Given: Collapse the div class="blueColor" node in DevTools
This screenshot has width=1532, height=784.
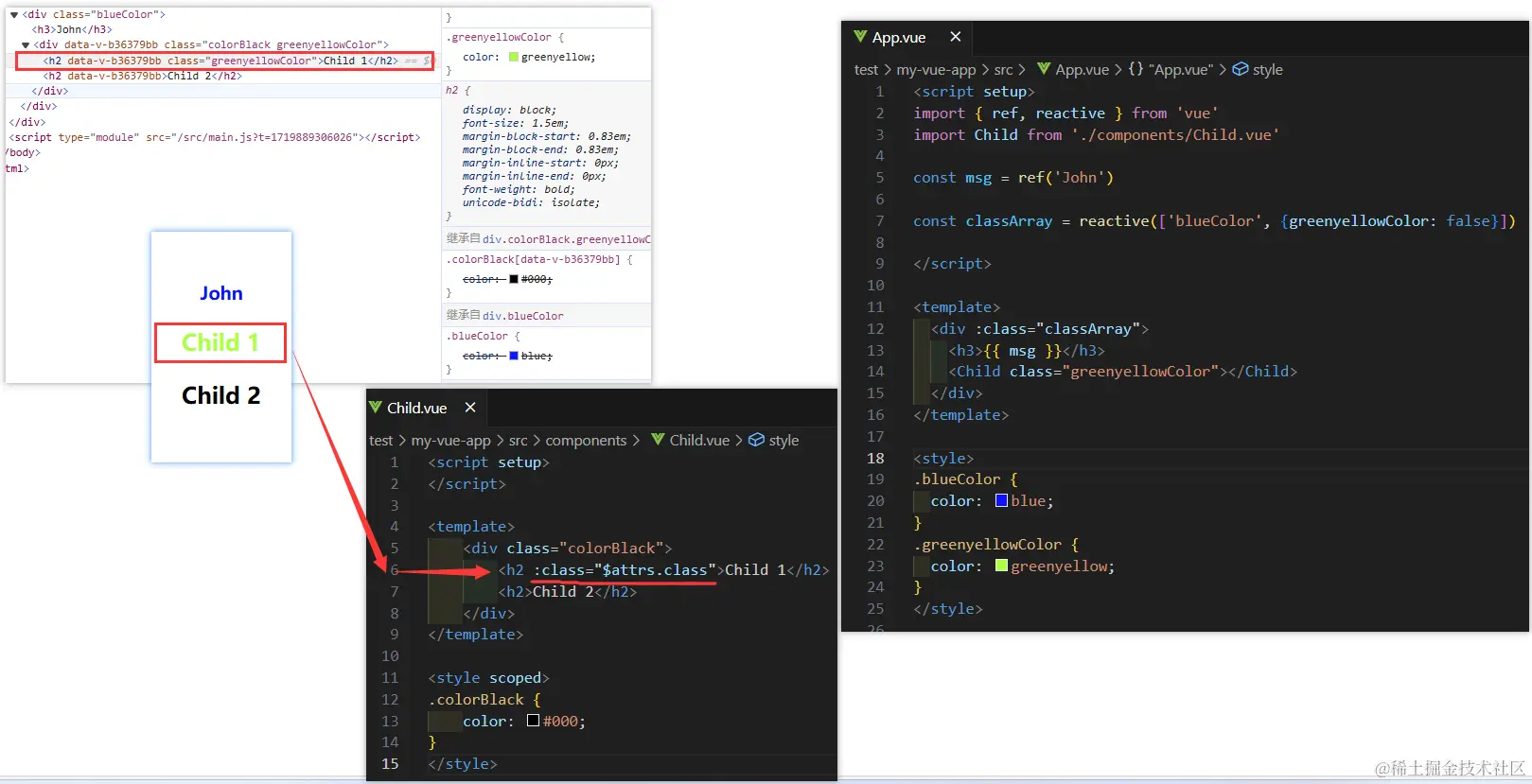Looking at the screenshot, I should [14, 14].
